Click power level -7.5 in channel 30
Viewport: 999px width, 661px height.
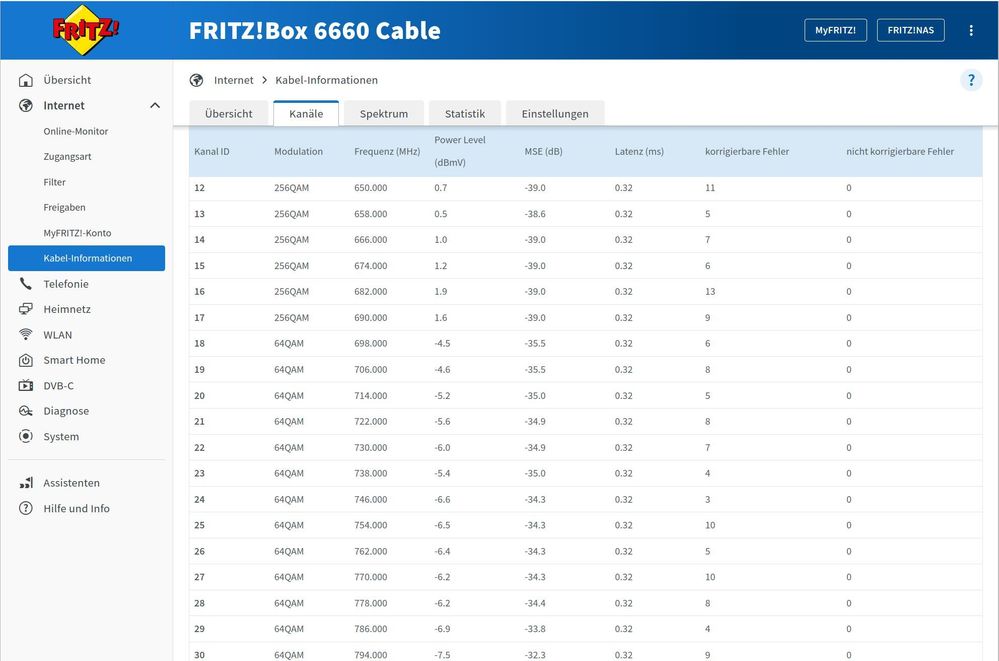pyautogui.click(x=442, y=655)
